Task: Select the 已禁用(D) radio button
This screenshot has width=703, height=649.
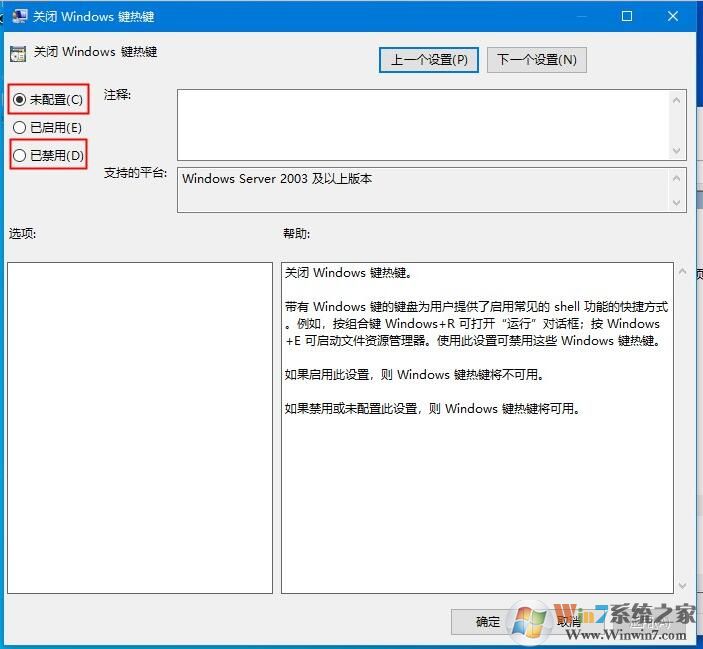Action: [x=48, y=156]
